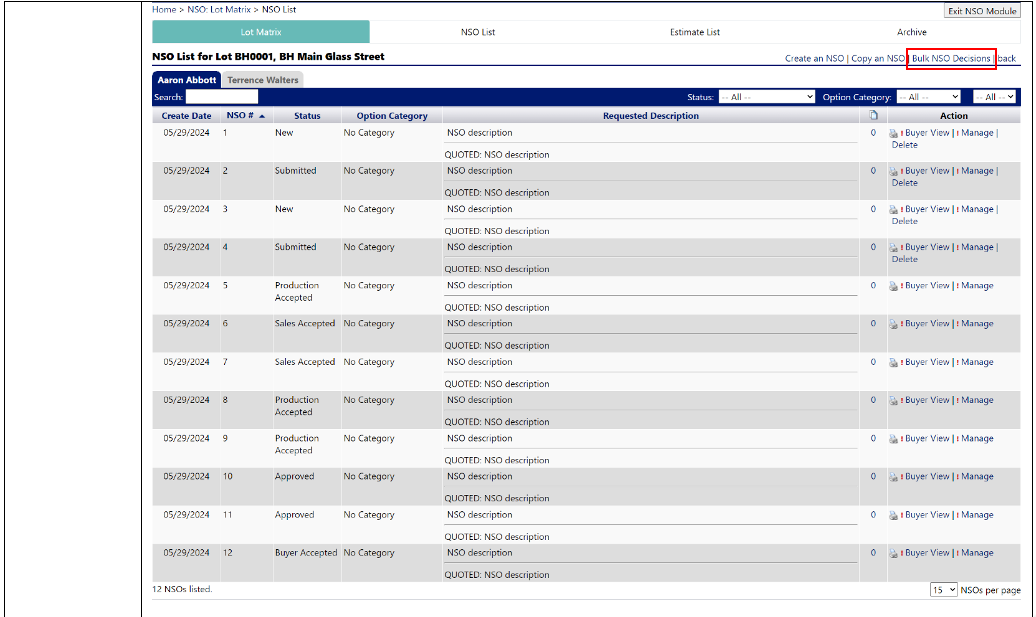The image size is (1036, 617).
Task: Click the Search input field
Action: (x=221, y=96)
